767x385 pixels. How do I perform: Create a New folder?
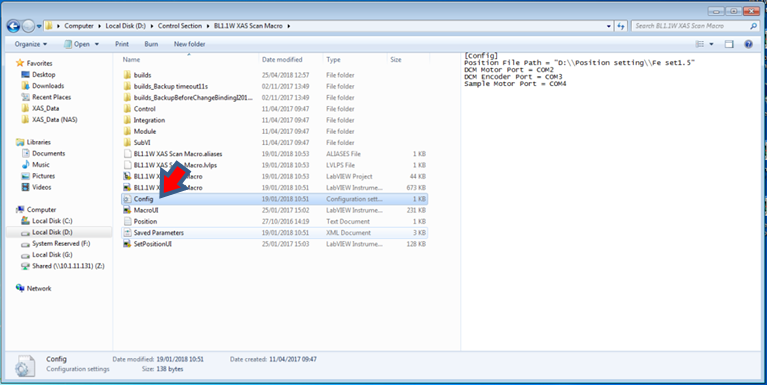(189, 44)
